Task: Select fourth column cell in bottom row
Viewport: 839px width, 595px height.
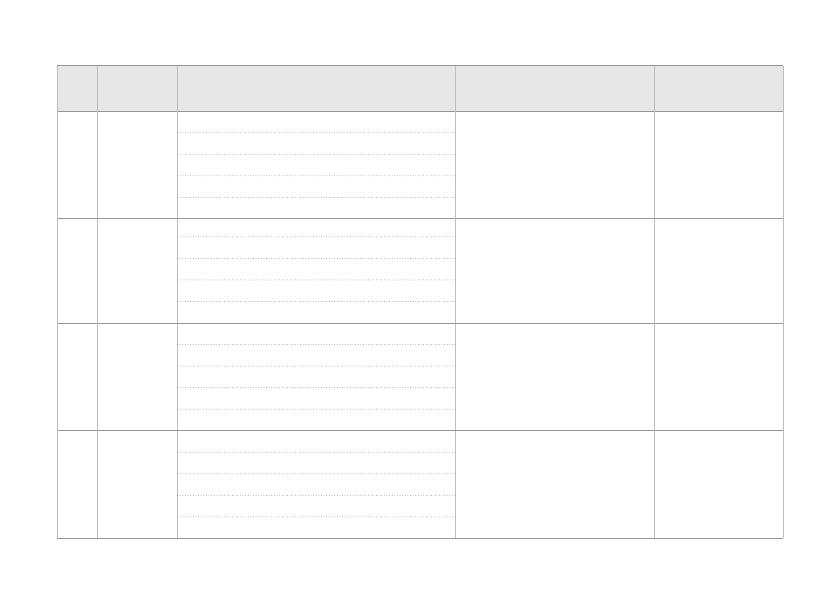Action: click(555, 484)
